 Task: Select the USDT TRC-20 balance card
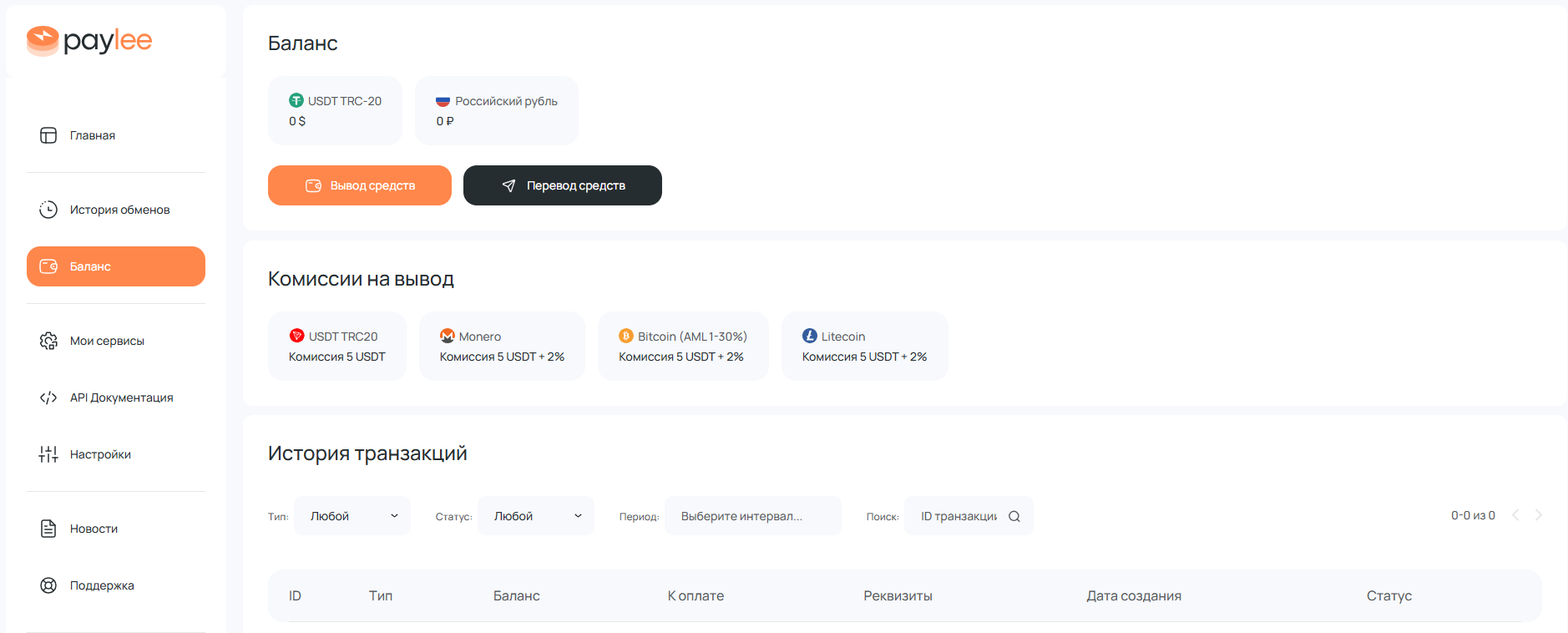[x=335, y=110]
